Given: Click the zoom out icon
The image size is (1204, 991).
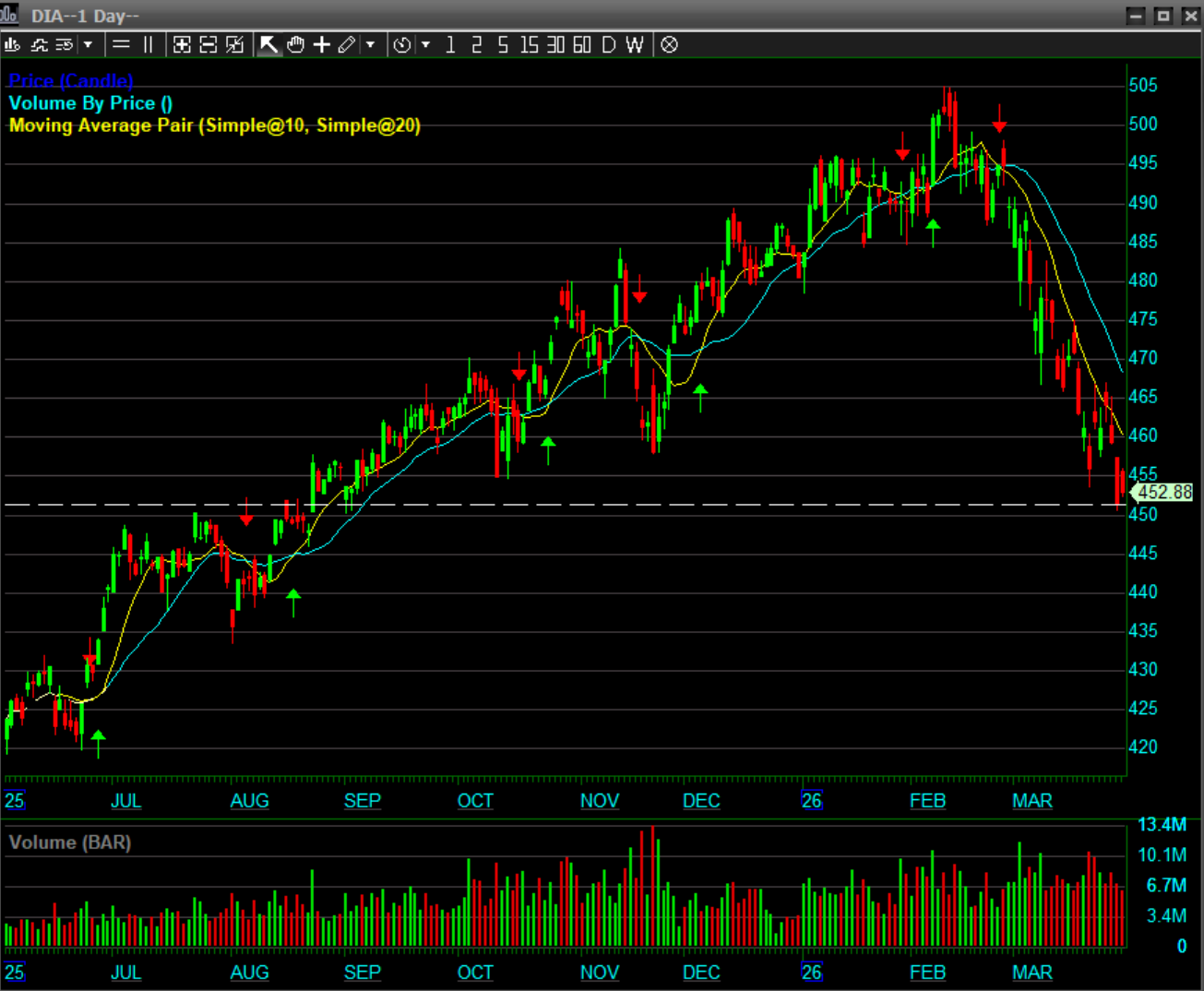Looking at the screenshot, I should (x=209, y=44).
